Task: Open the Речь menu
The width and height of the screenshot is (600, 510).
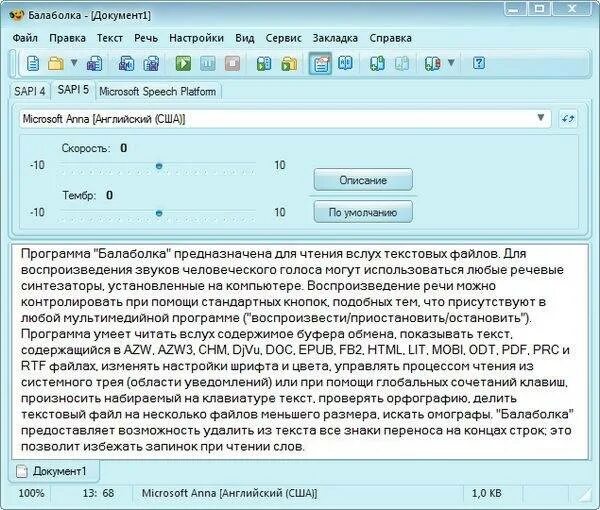Action: (x=146, y=38)
